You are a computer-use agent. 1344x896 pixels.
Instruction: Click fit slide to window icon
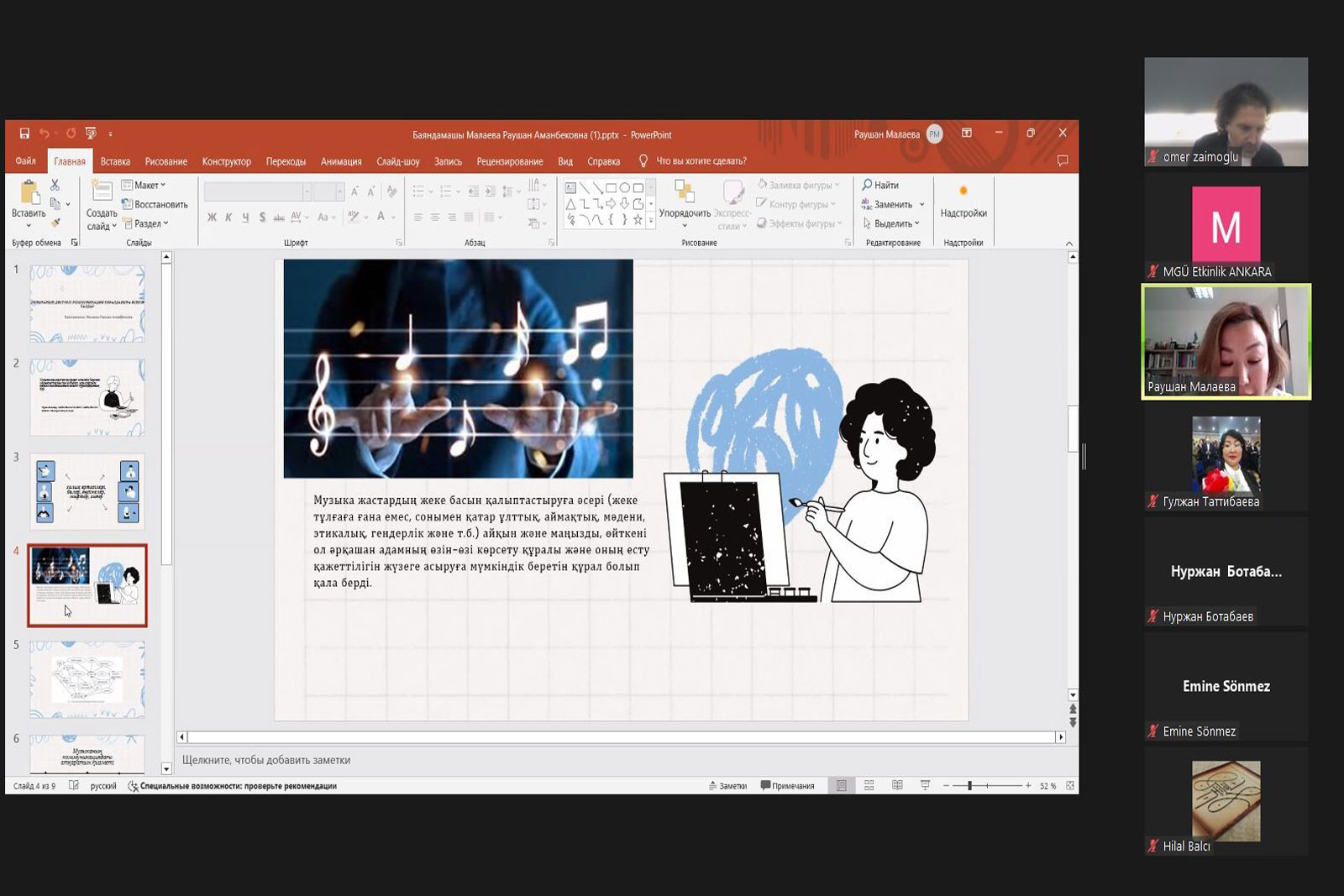1069,785
